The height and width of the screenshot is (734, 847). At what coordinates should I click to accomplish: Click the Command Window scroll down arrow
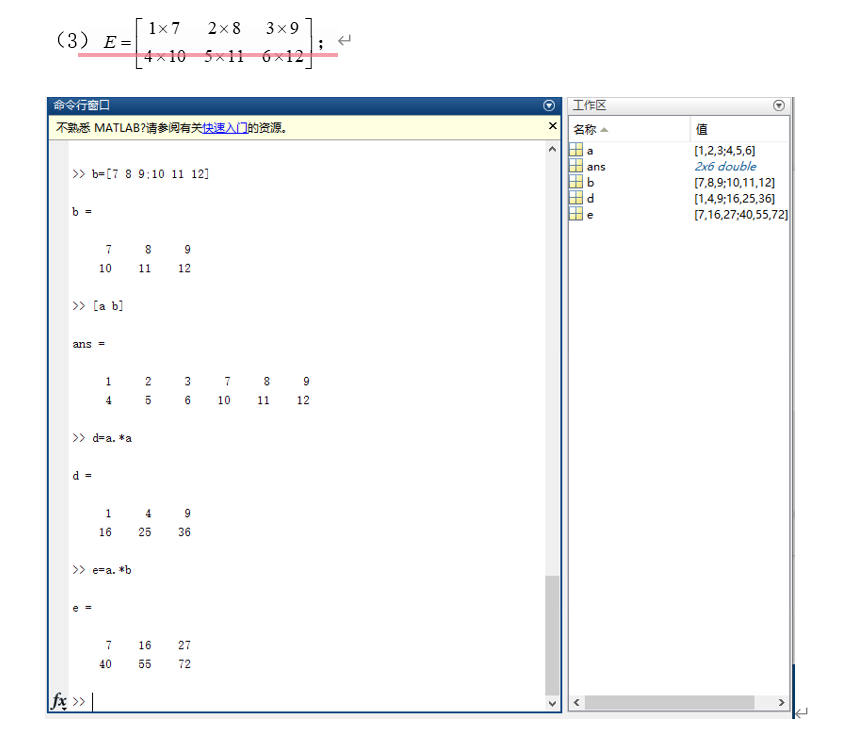point(552,703)
